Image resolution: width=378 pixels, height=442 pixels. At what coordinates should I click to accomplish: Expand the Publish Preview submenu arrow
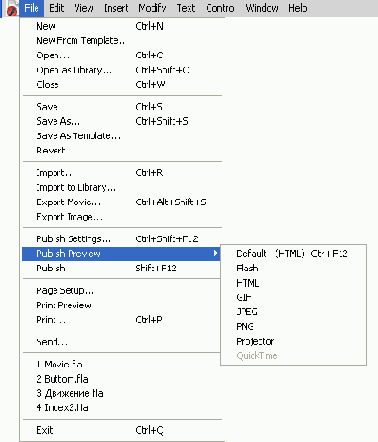click(x=216, y=253)
